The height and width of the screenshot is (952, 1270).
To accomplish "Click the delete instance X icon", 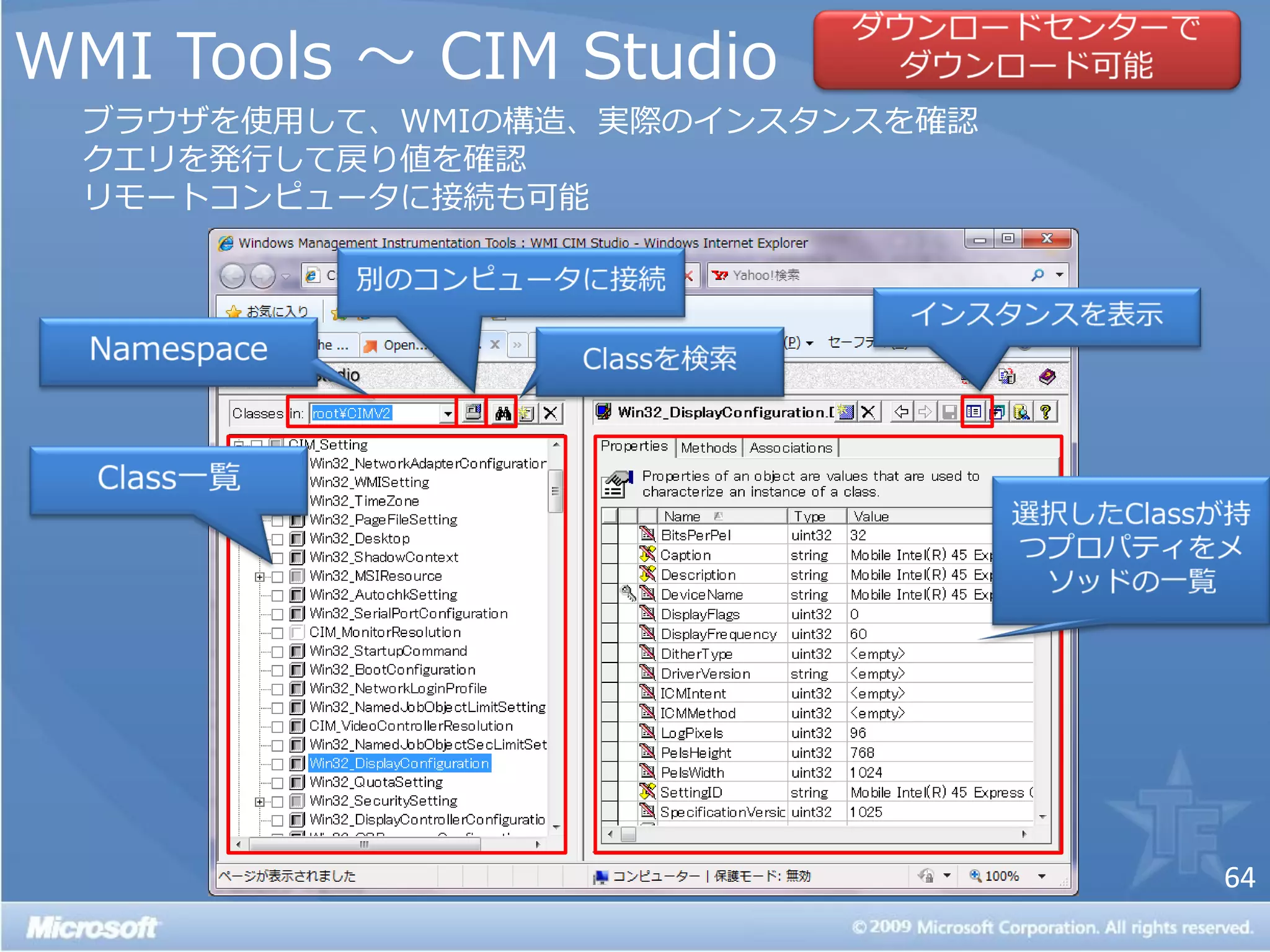I will pos(869,412).
